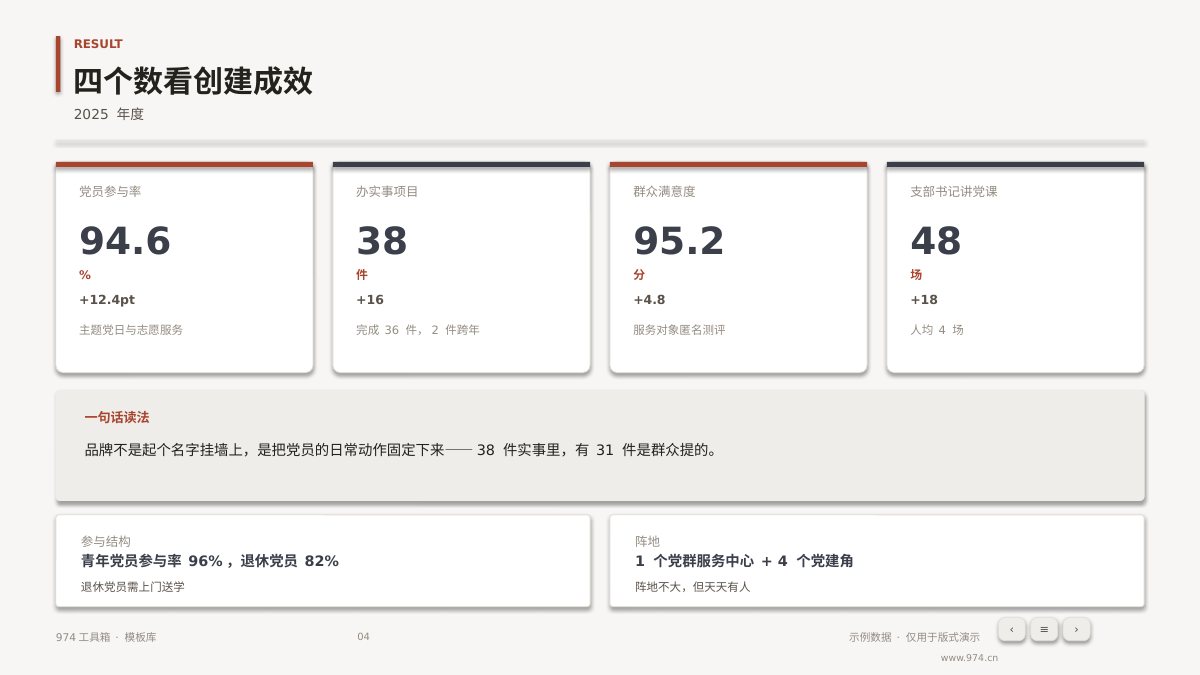The width and height of the screenshot is (1200, 675).
Task: Click the 974 工具箱 · 模板库 footer
Action: point(106,637)
